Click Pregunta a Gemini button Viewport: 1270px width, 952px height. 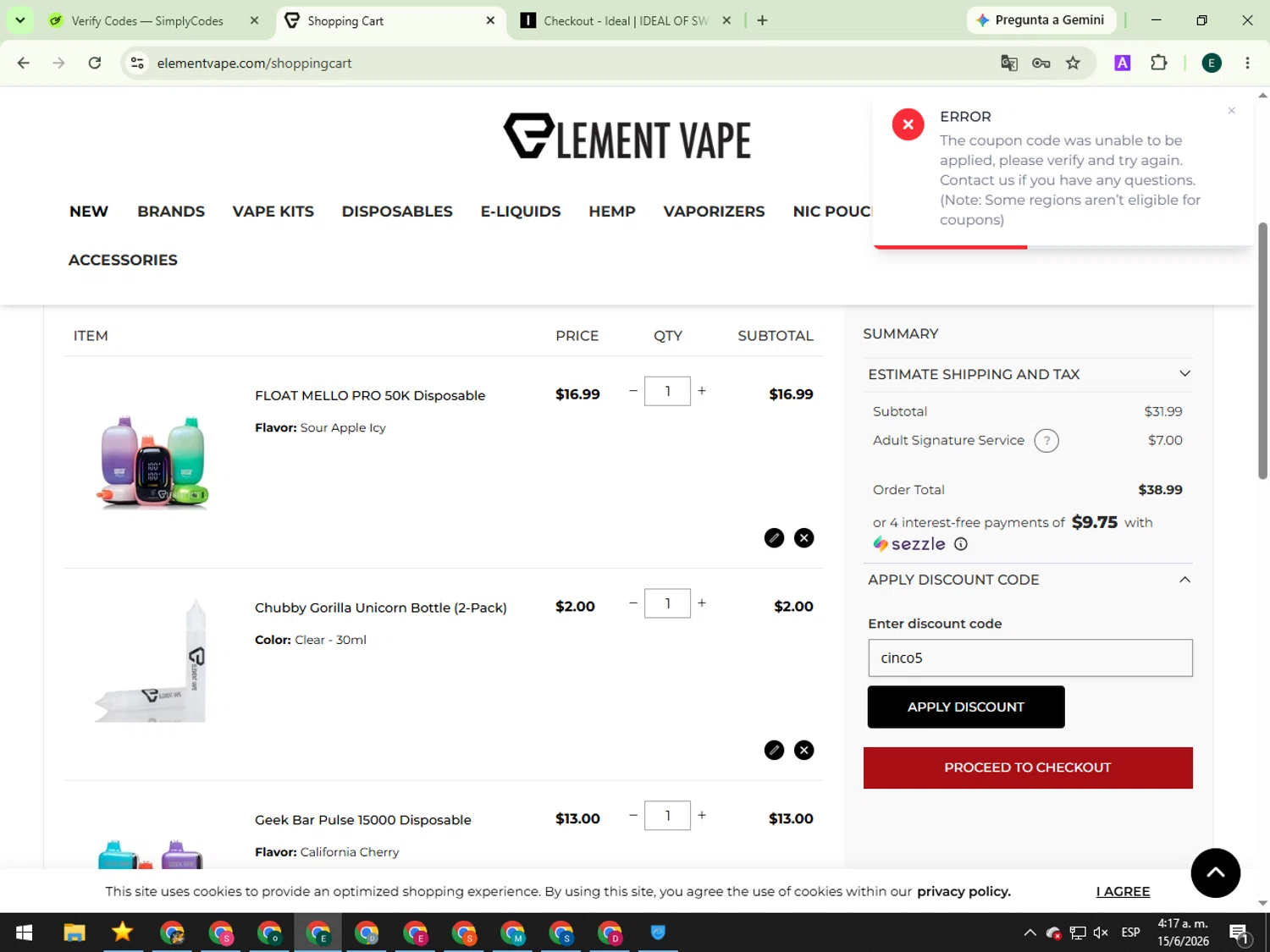tap(1041, 20)
